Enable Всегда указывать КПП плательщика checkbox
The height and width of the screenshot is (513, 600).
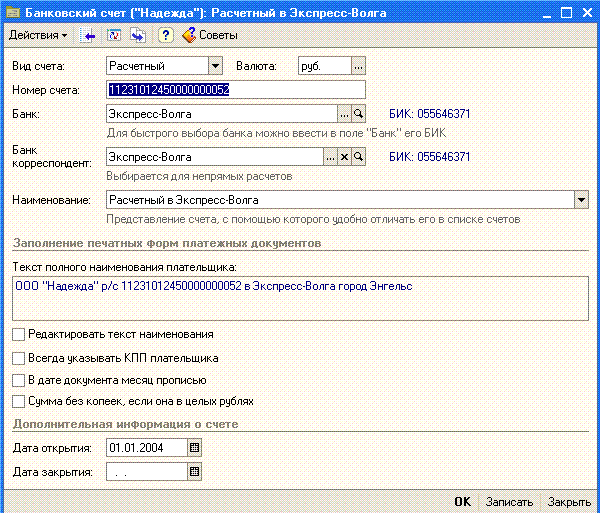[18, 358]
